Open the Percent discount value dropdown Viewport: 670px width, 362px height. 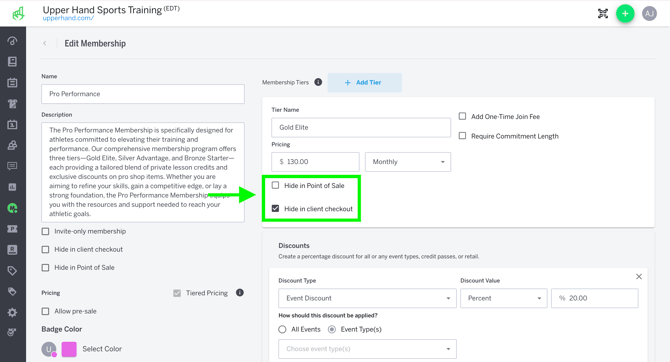[x=503, y=298]
